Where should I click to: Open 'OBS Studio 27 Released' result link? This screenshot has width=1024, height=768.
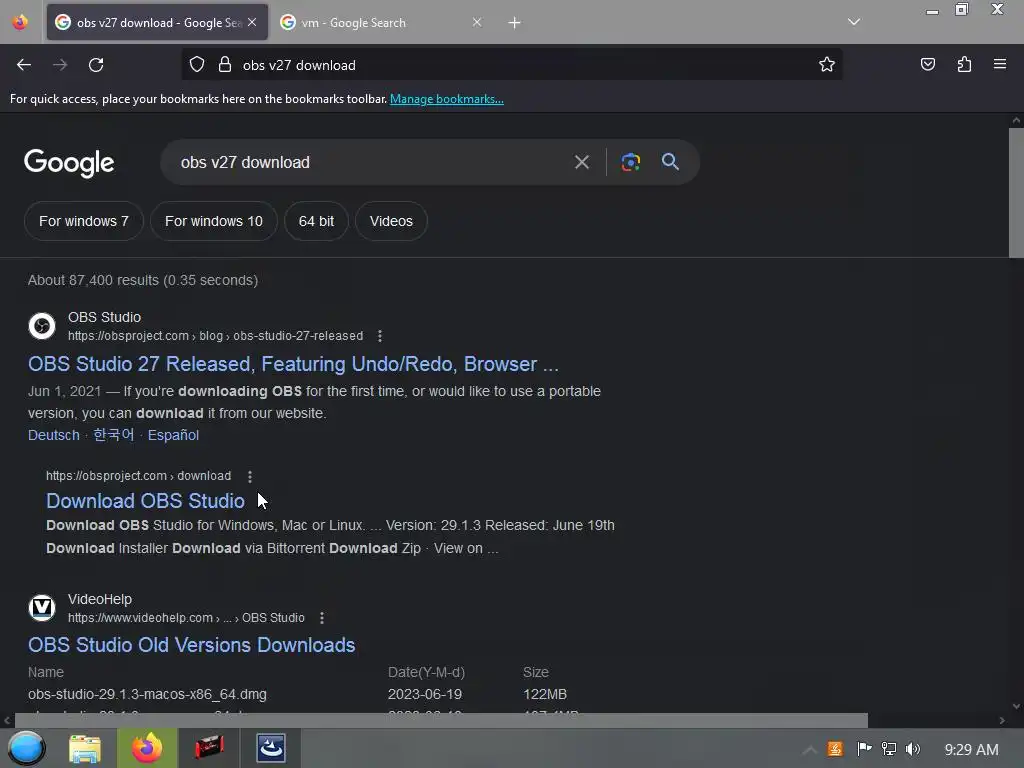tap(293, 364)
